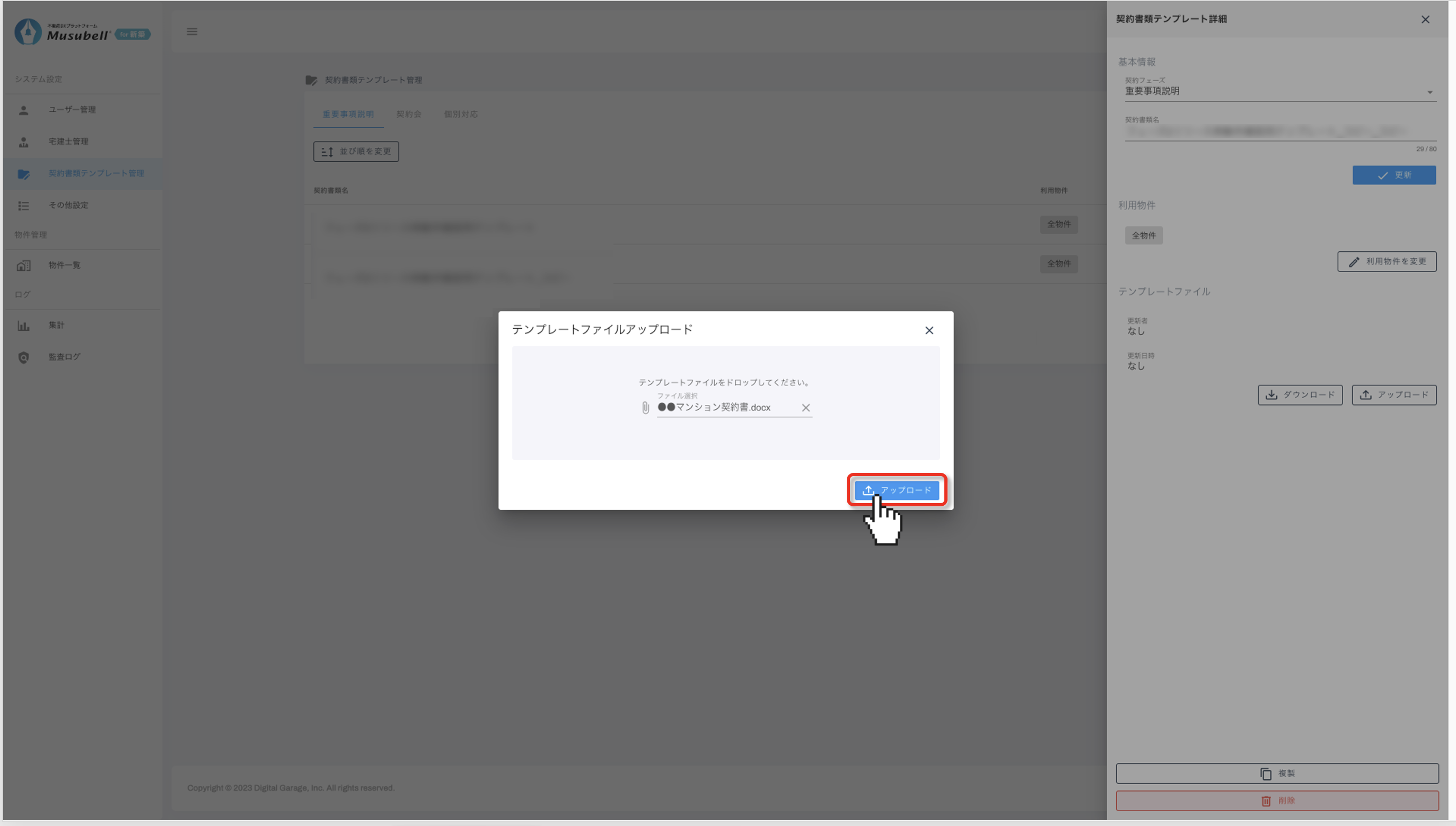Click the paperclip file attach icon
Screen dimensions: 1456x826
point(645,408)
